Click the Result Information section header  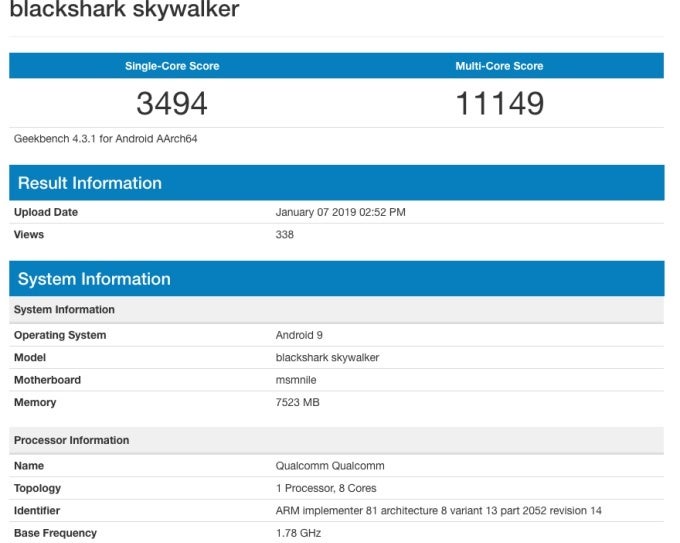pos(337,183)
